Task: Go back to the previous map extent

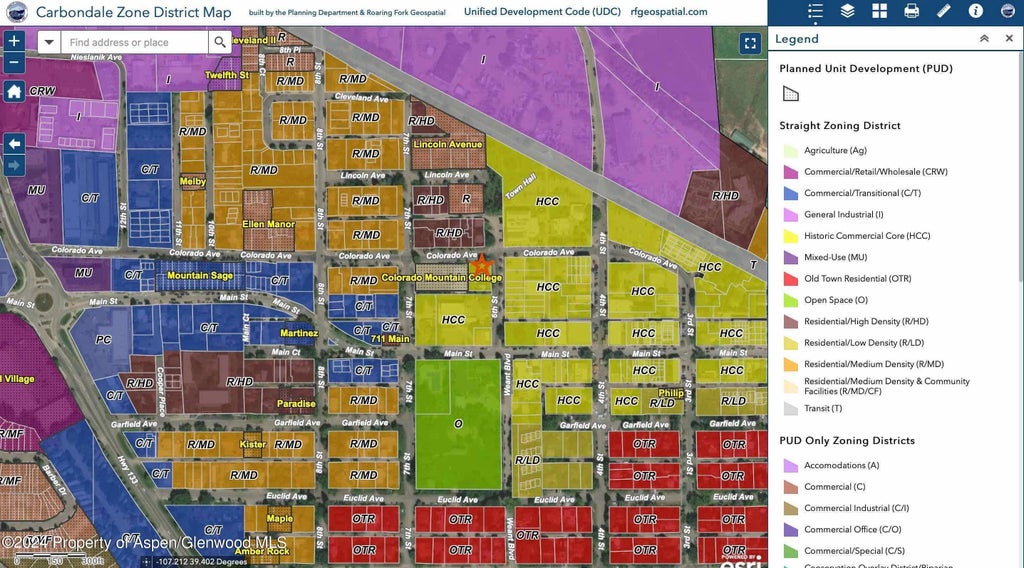Action: point(14,143)
